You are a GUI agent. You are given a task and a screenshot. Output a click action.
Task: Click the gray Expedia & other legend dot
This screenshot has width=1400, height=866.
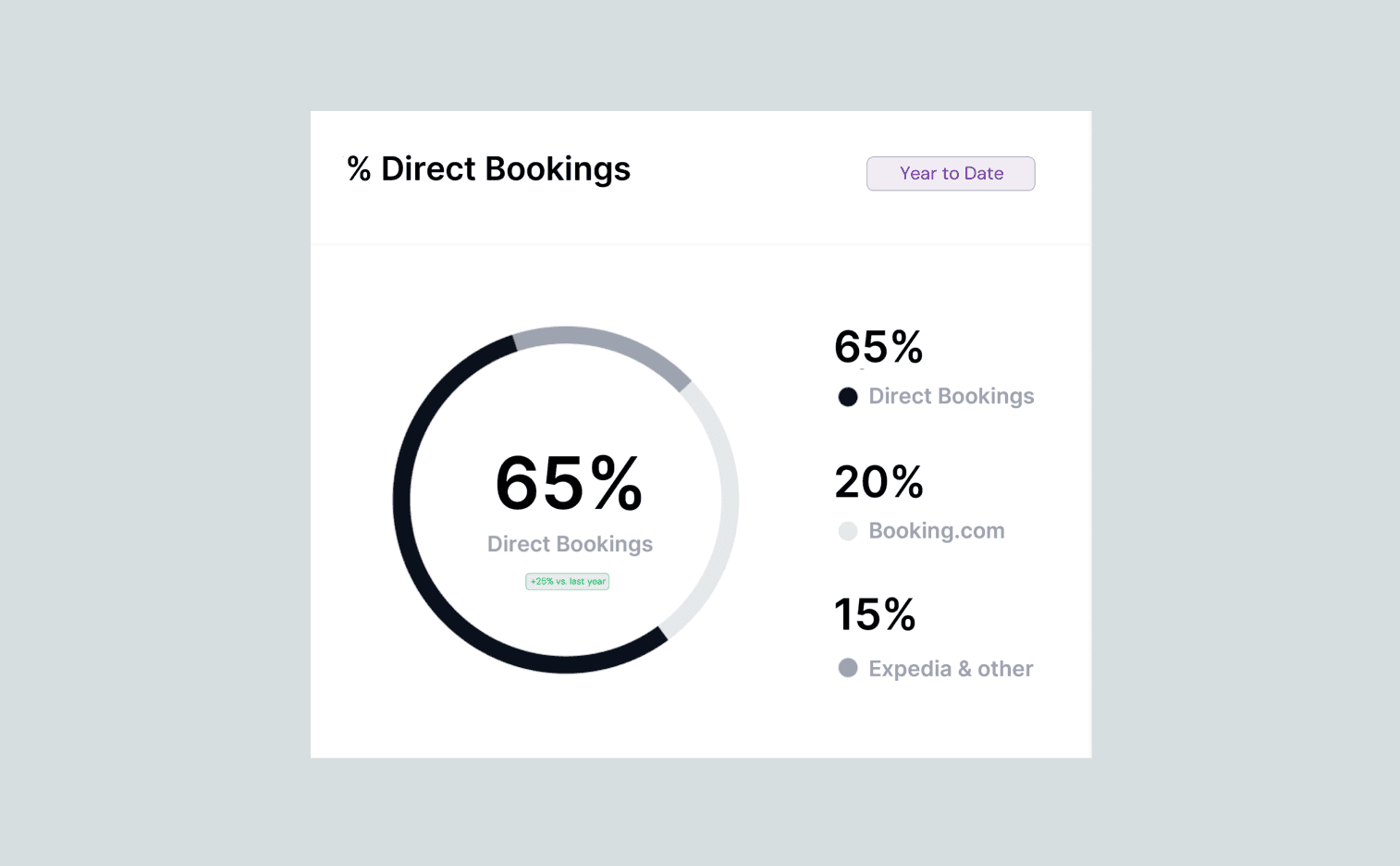tap(848, 668)
